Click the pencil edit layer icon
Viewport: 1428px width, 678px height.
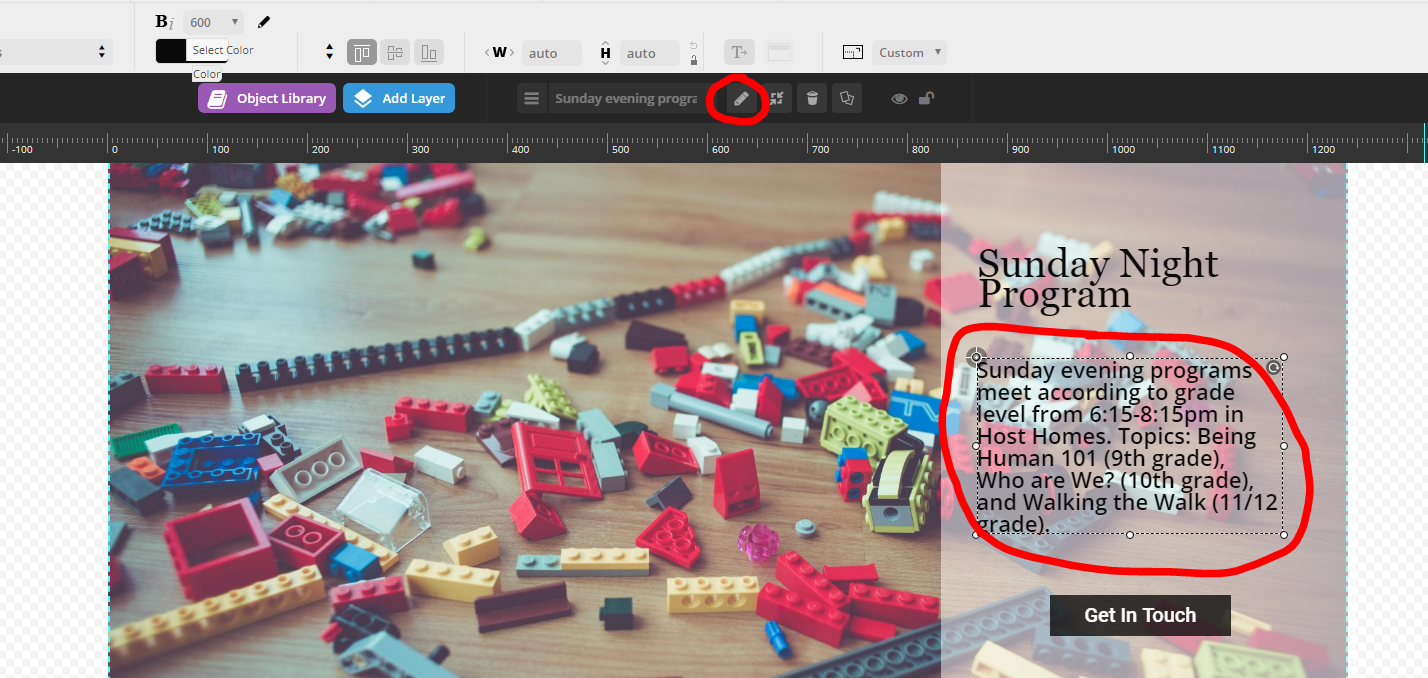click(x=741, y=99)
